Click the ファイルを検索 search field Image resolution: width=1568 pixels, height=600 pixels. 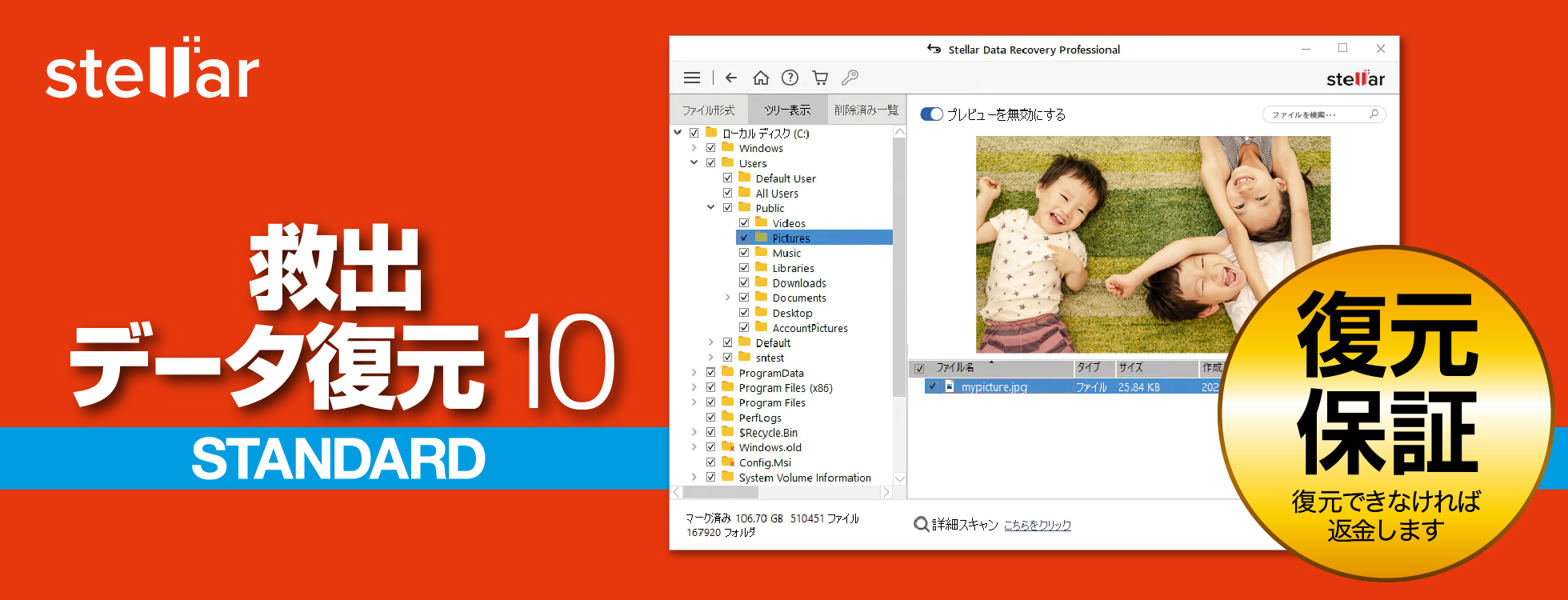[1324, 114]
